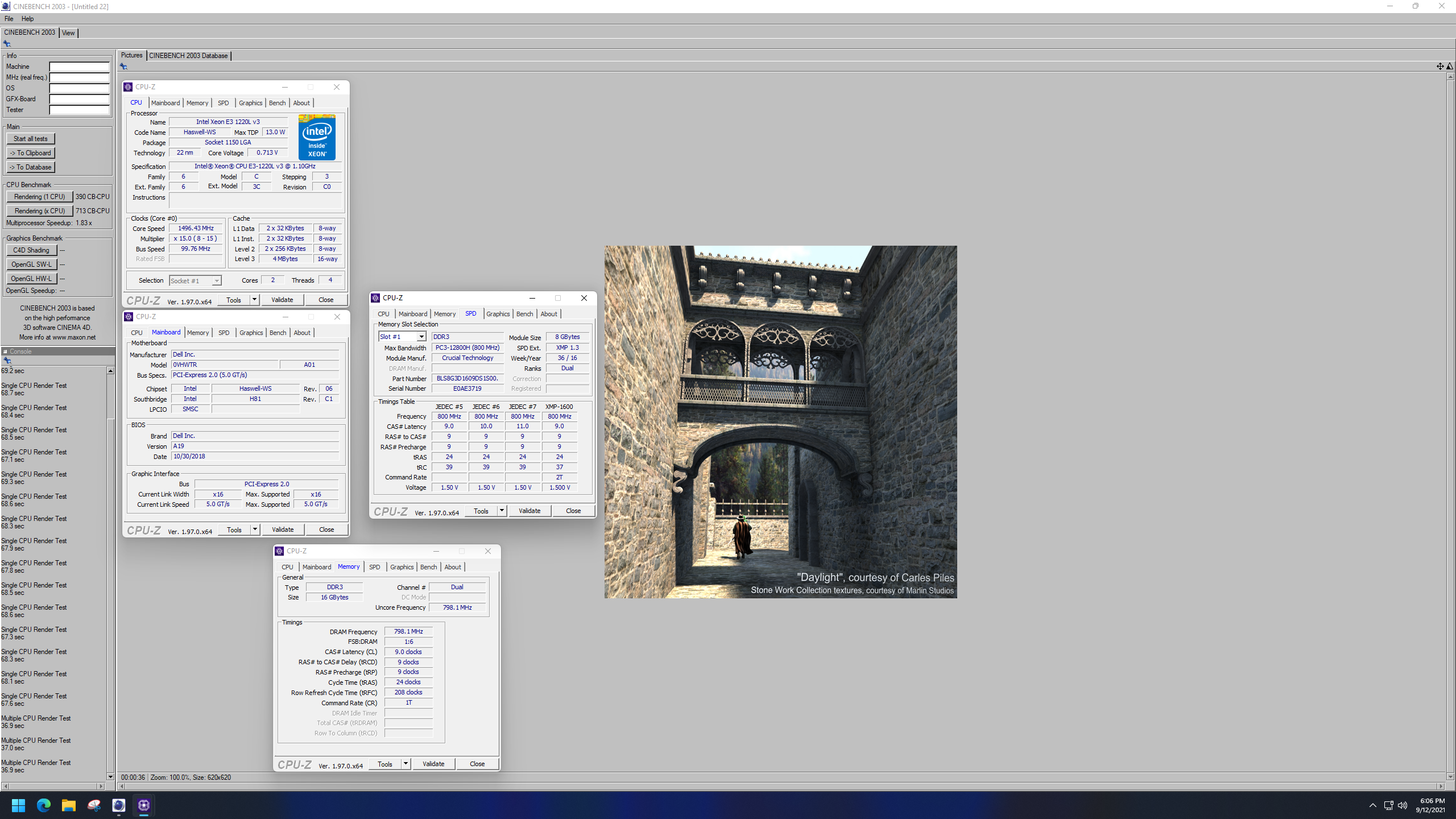
Task: Click the Console vertical scrollbar down arrow
Action: click(x=110, y=777)
